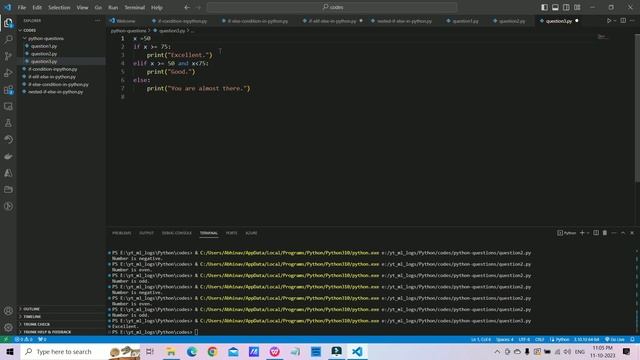Viewport: 640px width, 360px height.
Task: Open the Remote Explorer view
Action: coord(8,107)
